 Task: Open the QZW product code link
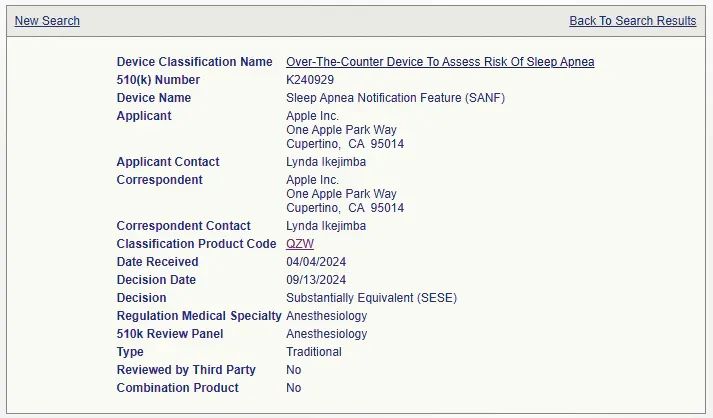click(300, 244)
